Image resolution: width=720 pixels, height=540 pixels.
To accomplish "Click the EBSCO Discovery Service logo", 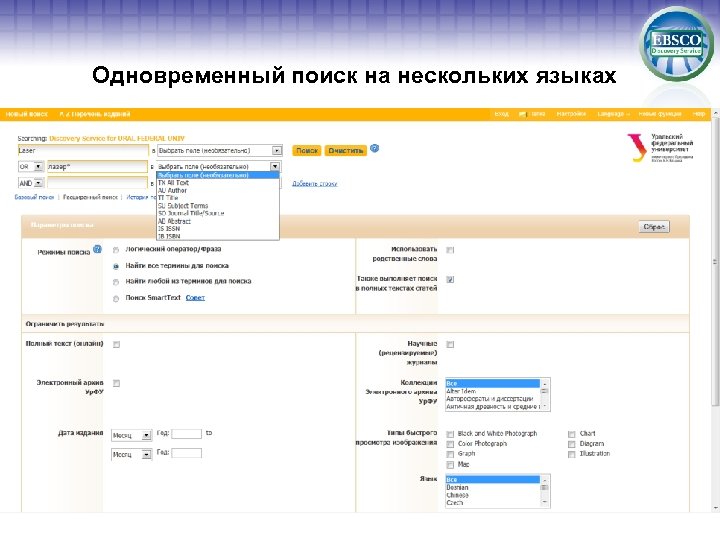I will tap(677, 44).
